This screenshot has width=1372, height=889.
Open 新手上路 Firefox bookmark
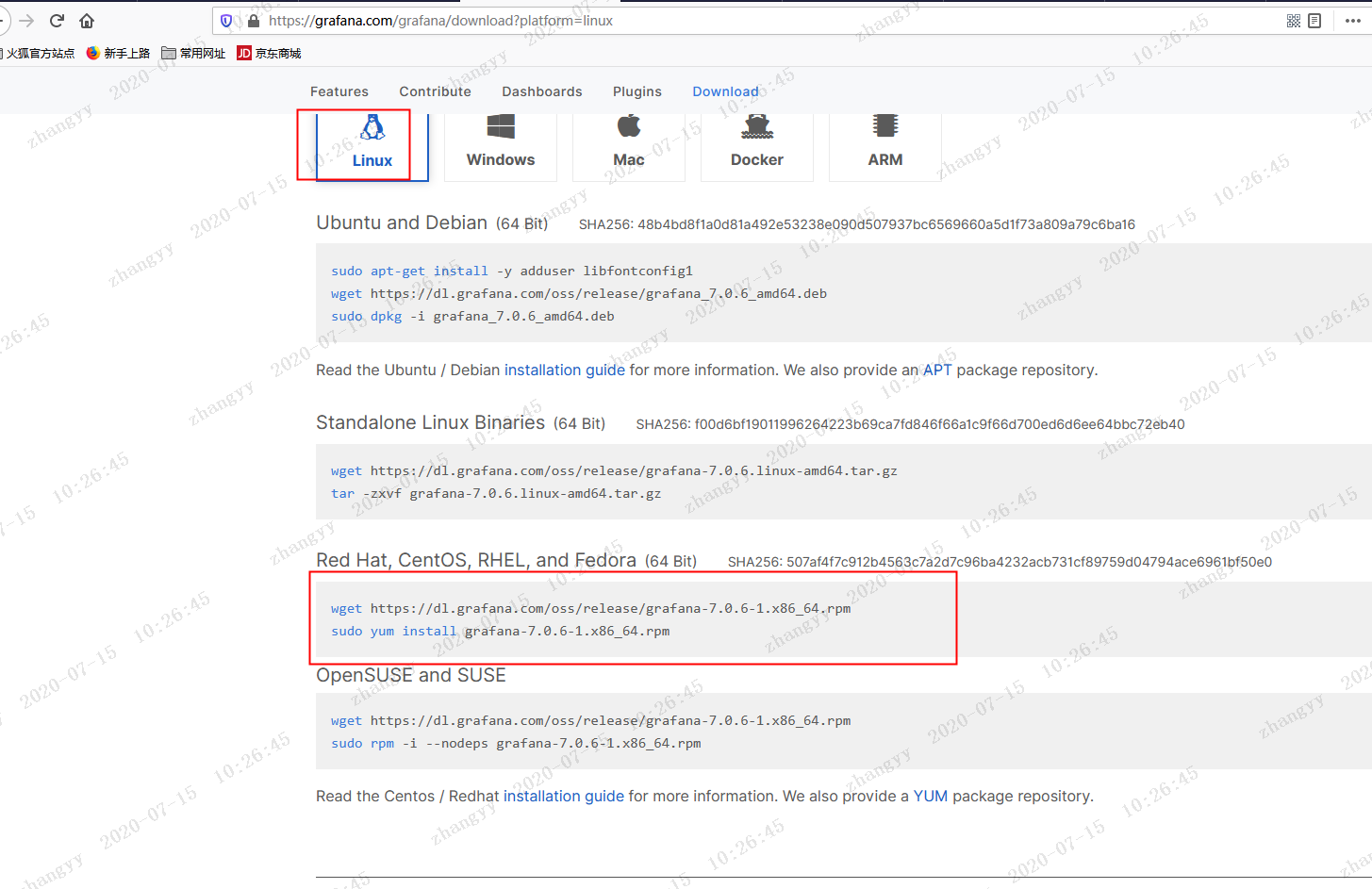coord(118,54)
